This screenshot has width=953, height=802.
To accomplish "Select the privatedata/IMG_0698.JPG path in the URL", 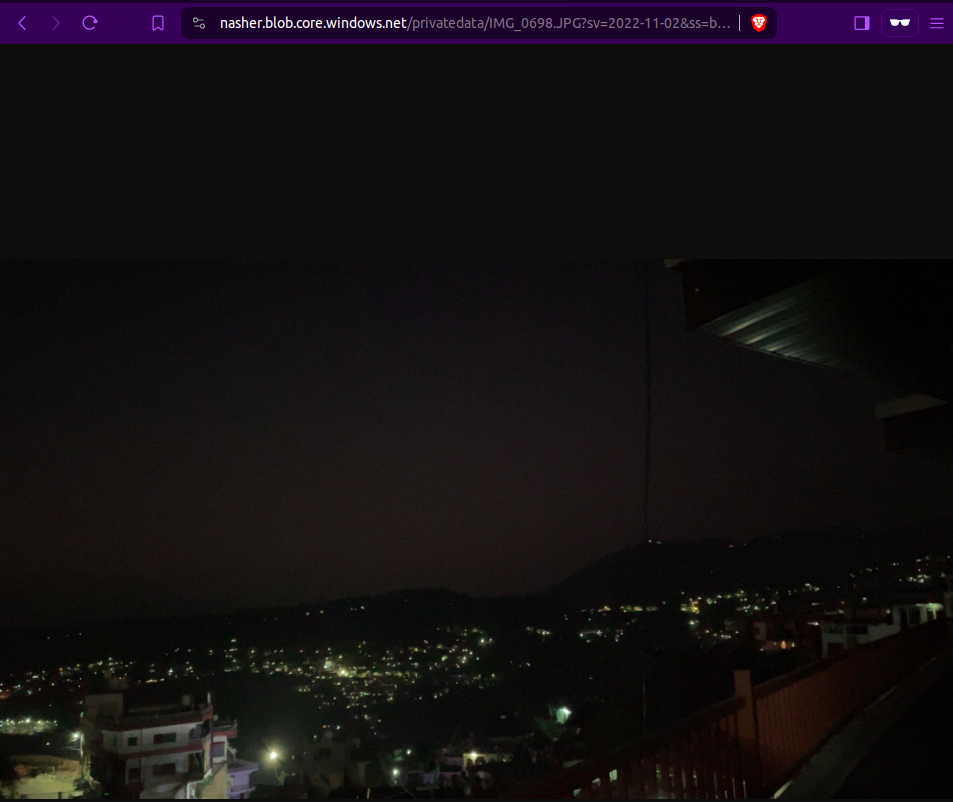I will 490,23.
